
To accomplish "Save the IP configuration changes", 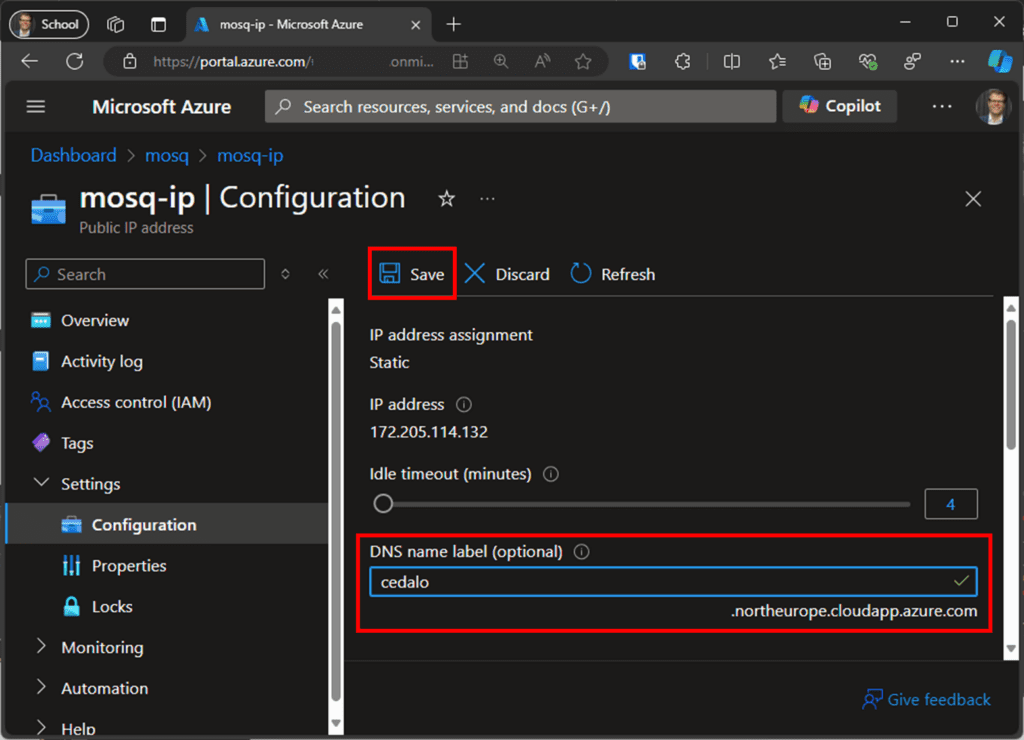I will pos(412,273).
